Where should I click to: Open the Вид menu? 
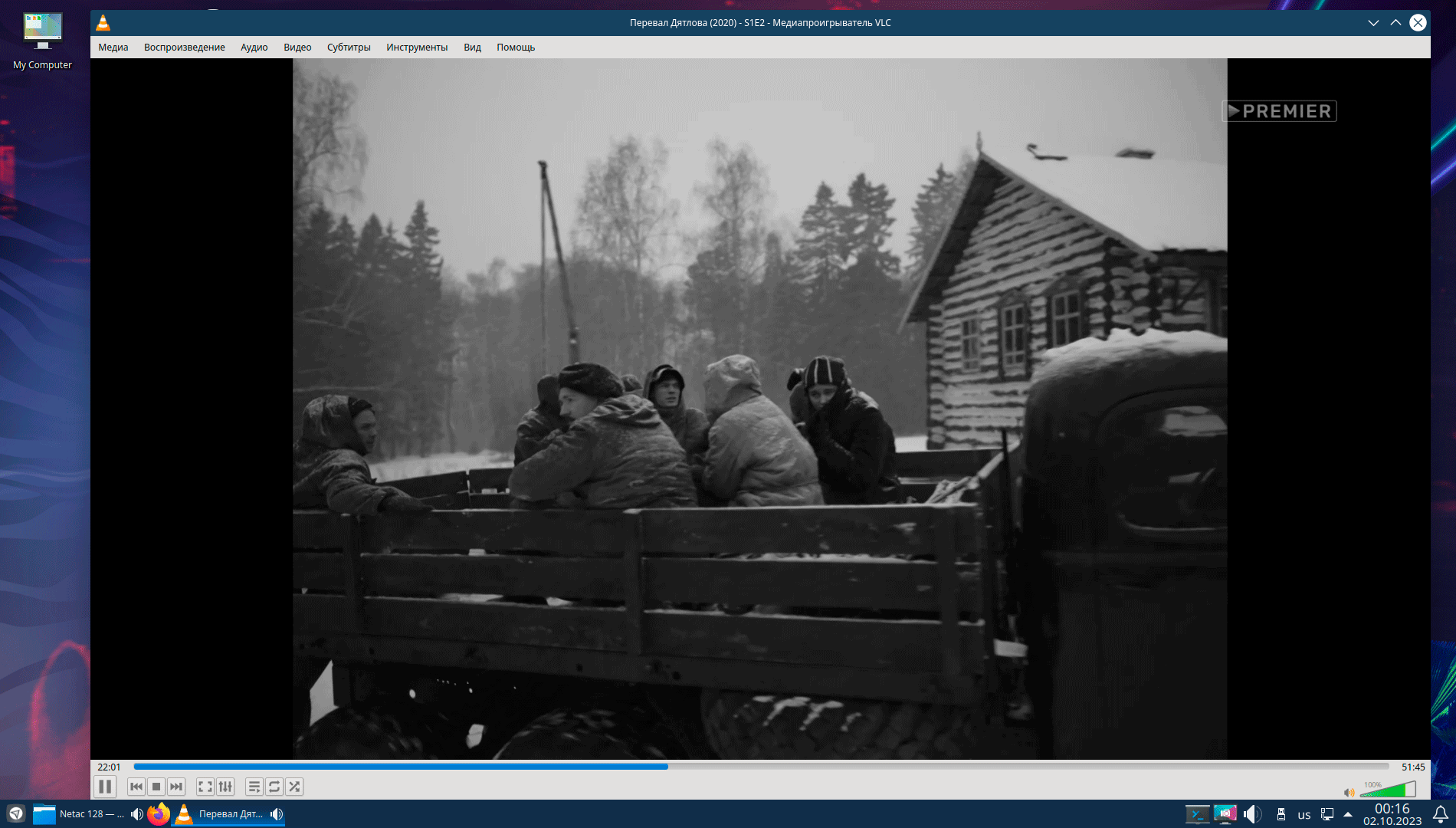(472, 48)
